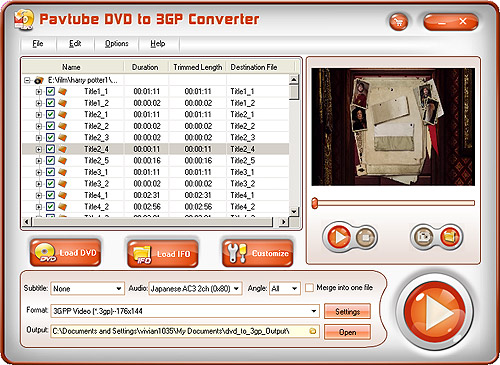Click the orange clip icon for Title2_4
Screen dimensions: 500x365
62,149
